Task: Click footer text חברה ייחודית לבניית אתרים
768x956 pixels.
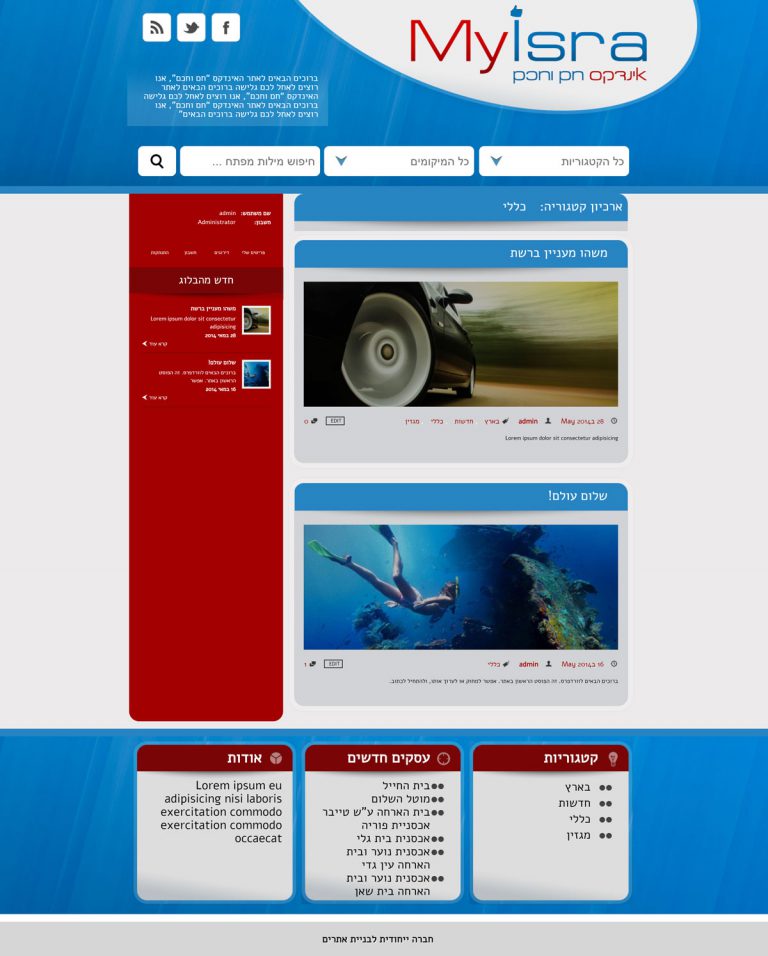Action: click(x=378, y=939)
